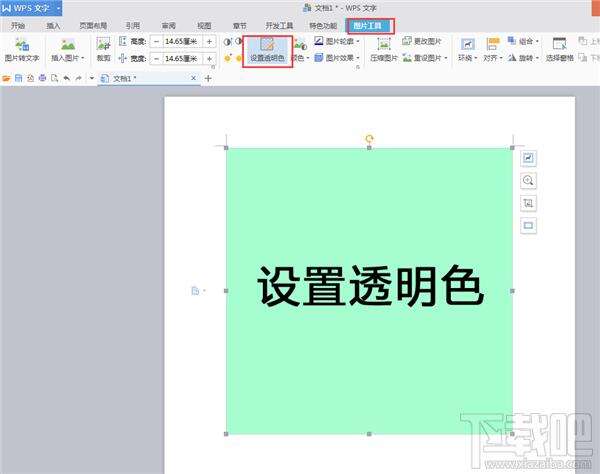
Task: Switch to the 章节 tab
Action: pyautogui.click(x=240, y=26)
